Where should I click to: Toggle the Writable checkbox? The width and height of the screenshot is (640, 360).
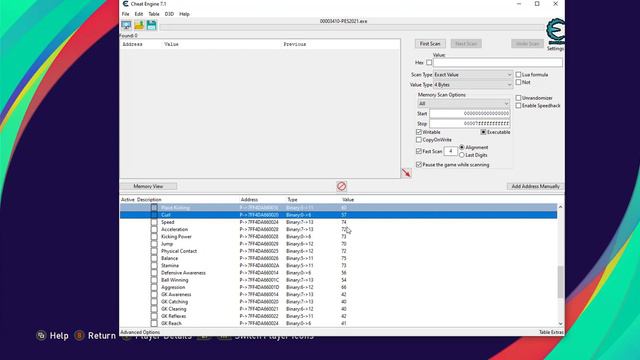[419, 132]
